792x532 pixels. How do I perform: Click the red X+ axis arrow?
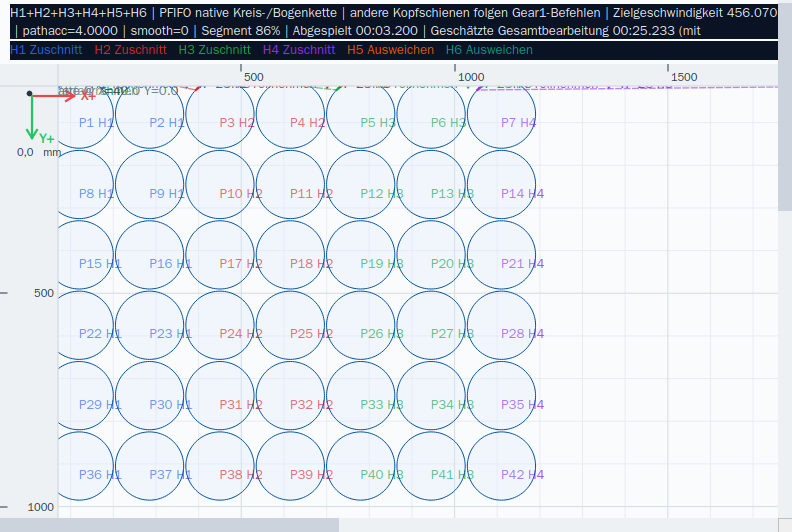pos(54,95)
